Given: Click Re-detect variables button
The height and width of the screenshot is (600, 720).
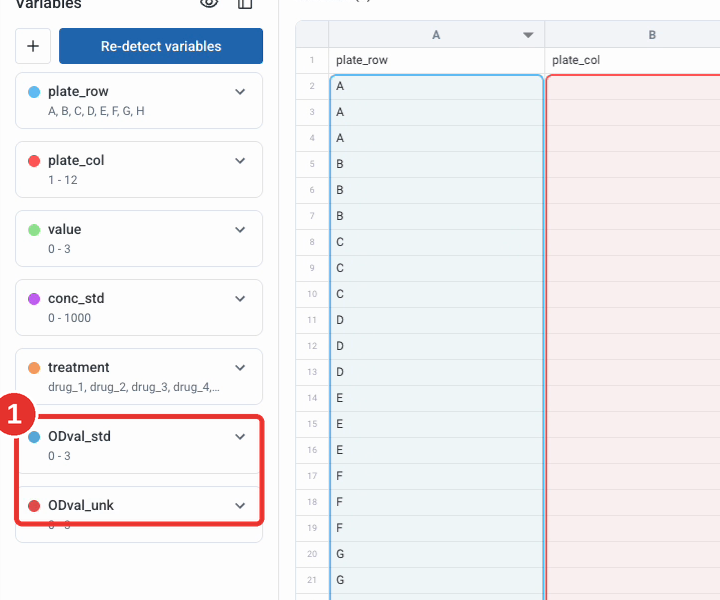Looking at the screenshot, I should coord(161,46).
